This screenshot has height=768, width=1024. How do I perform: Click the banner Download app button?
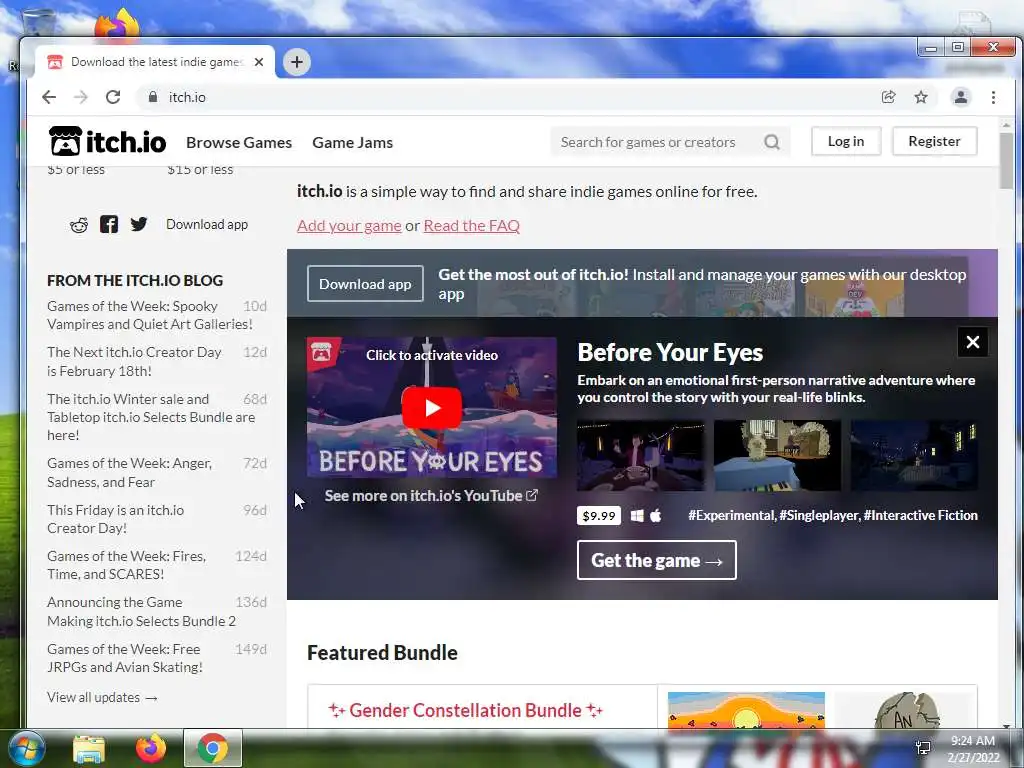click(365, 284)
